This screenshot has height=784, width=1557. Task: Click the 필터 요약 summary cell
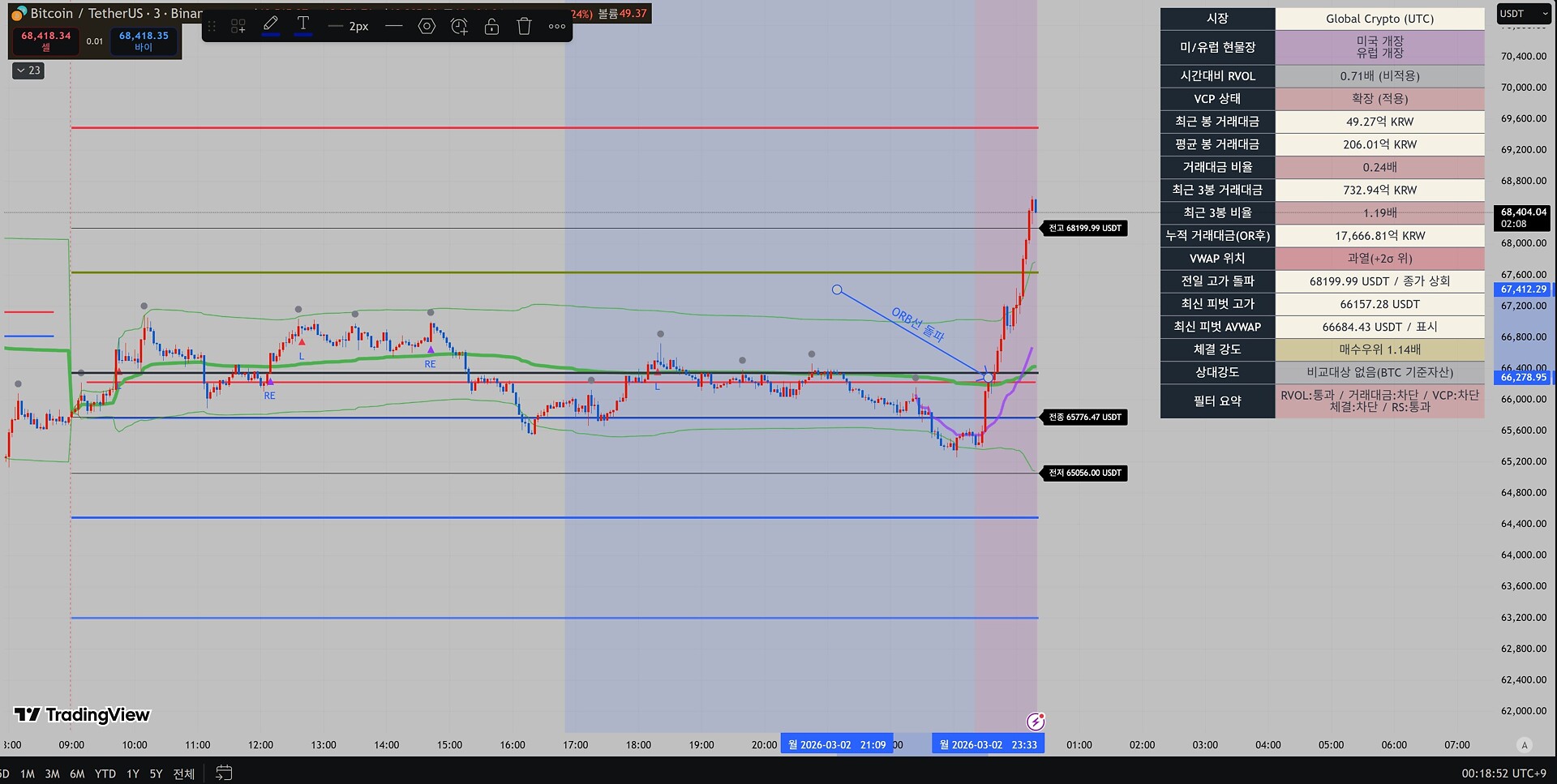(x=1379, y=401)
